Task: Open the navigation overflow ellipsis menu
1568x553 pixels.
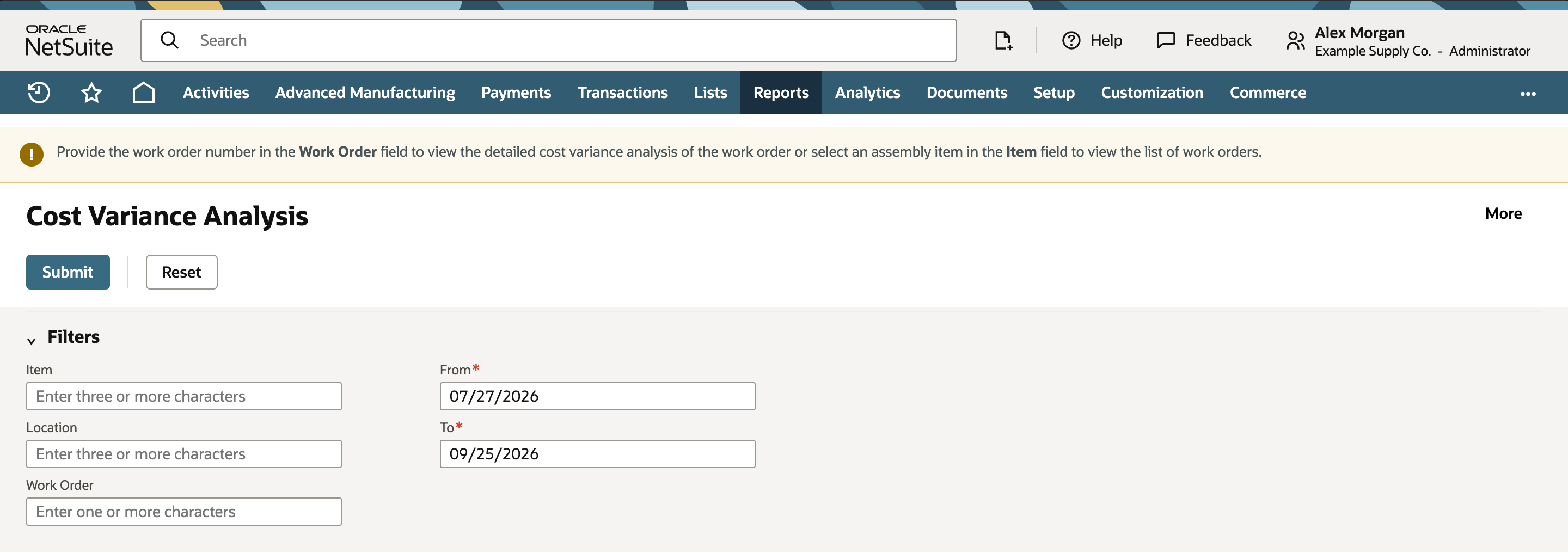Action: pyautogui.click(x=1528, y=93)
